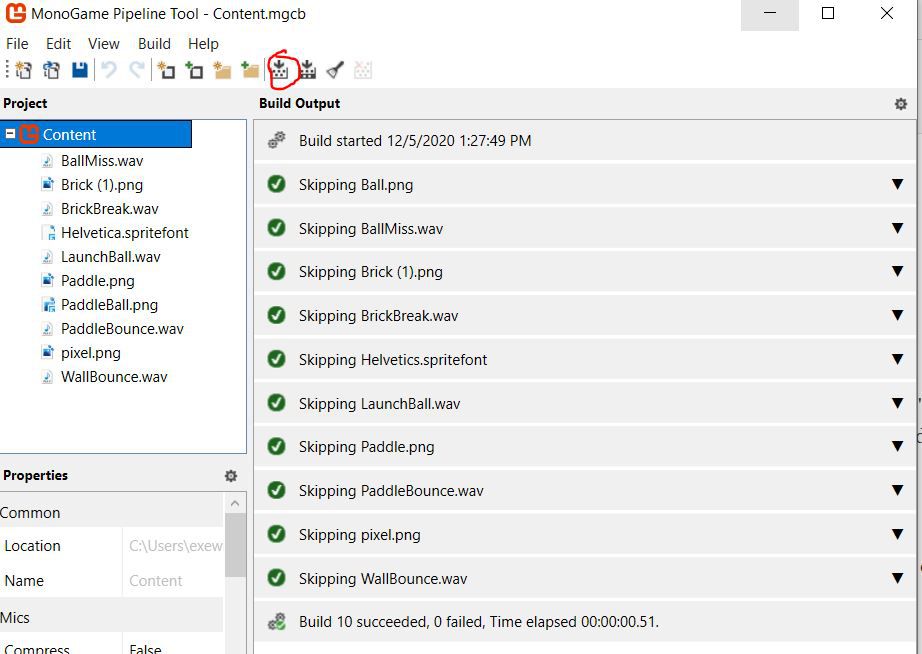Expand Skipping Paddle.png output details
The height and width of the screenshot is (654, 922).
[897, 446]
